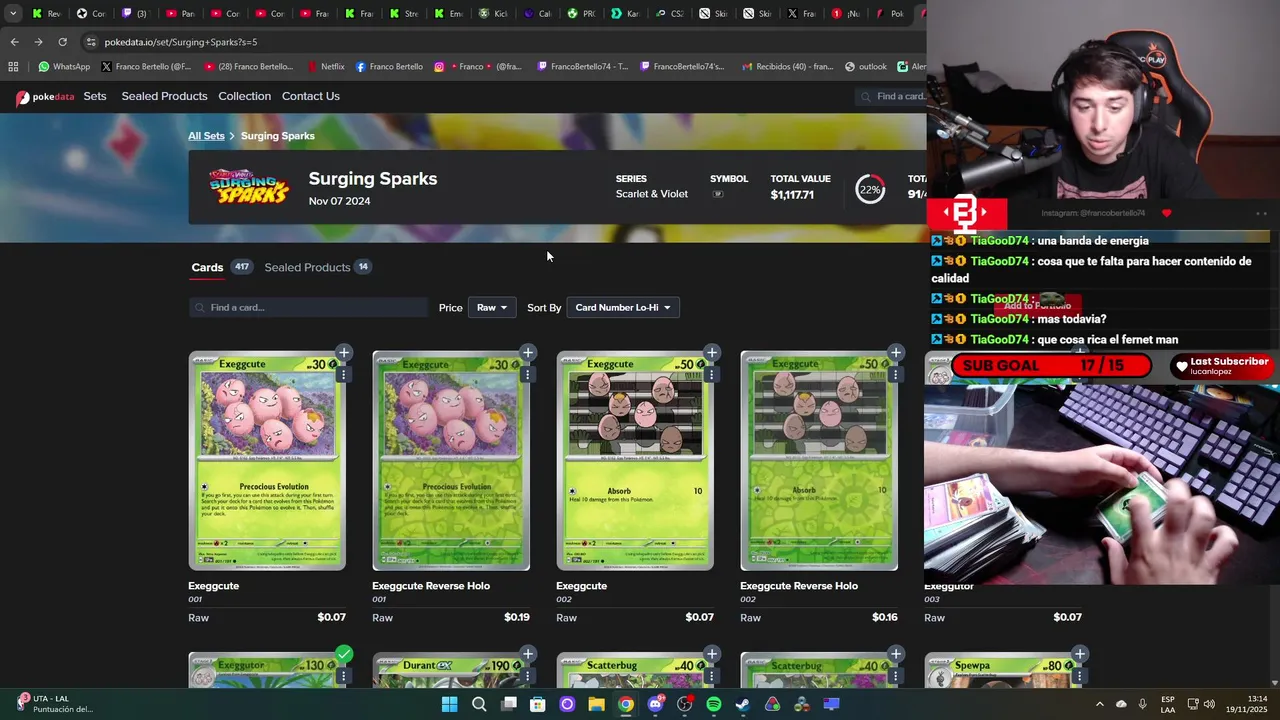Toggle the green owned checkmark on Exeggutor card
The height and width of the screenshot is (720, 1280).
343,654
